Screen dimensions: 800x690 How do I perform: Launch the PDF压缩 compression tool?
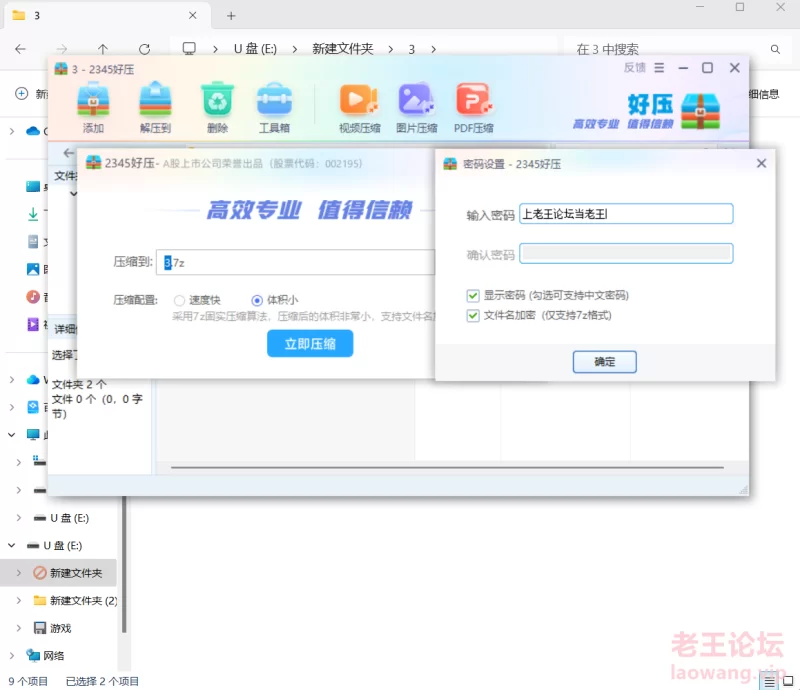pos(473,107)
